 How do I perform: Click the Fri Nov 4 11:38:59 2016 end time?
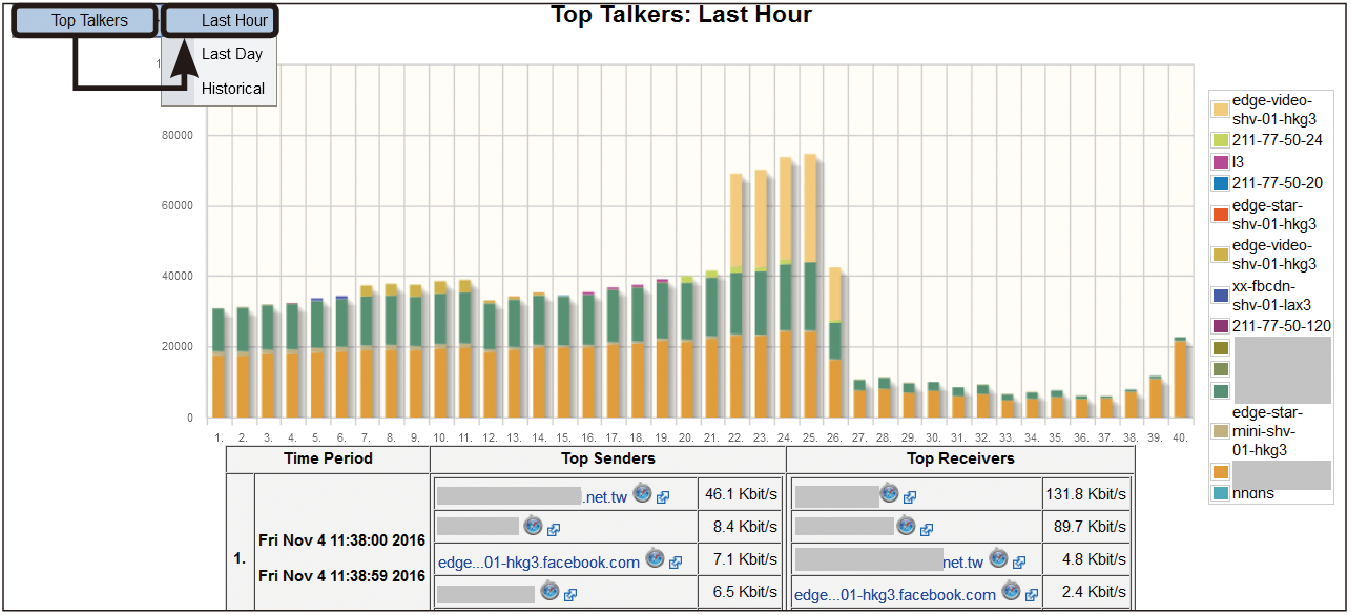341,576
